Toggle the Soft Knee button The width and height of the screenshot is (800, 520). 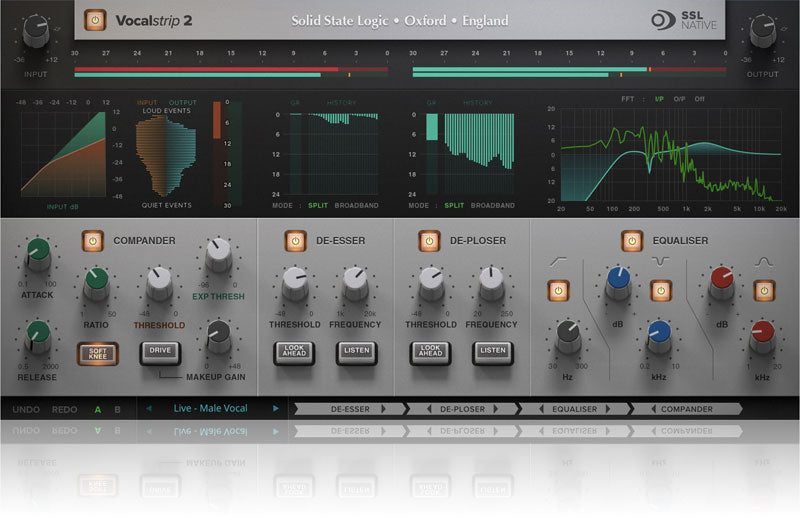click(x=98, y=354)
